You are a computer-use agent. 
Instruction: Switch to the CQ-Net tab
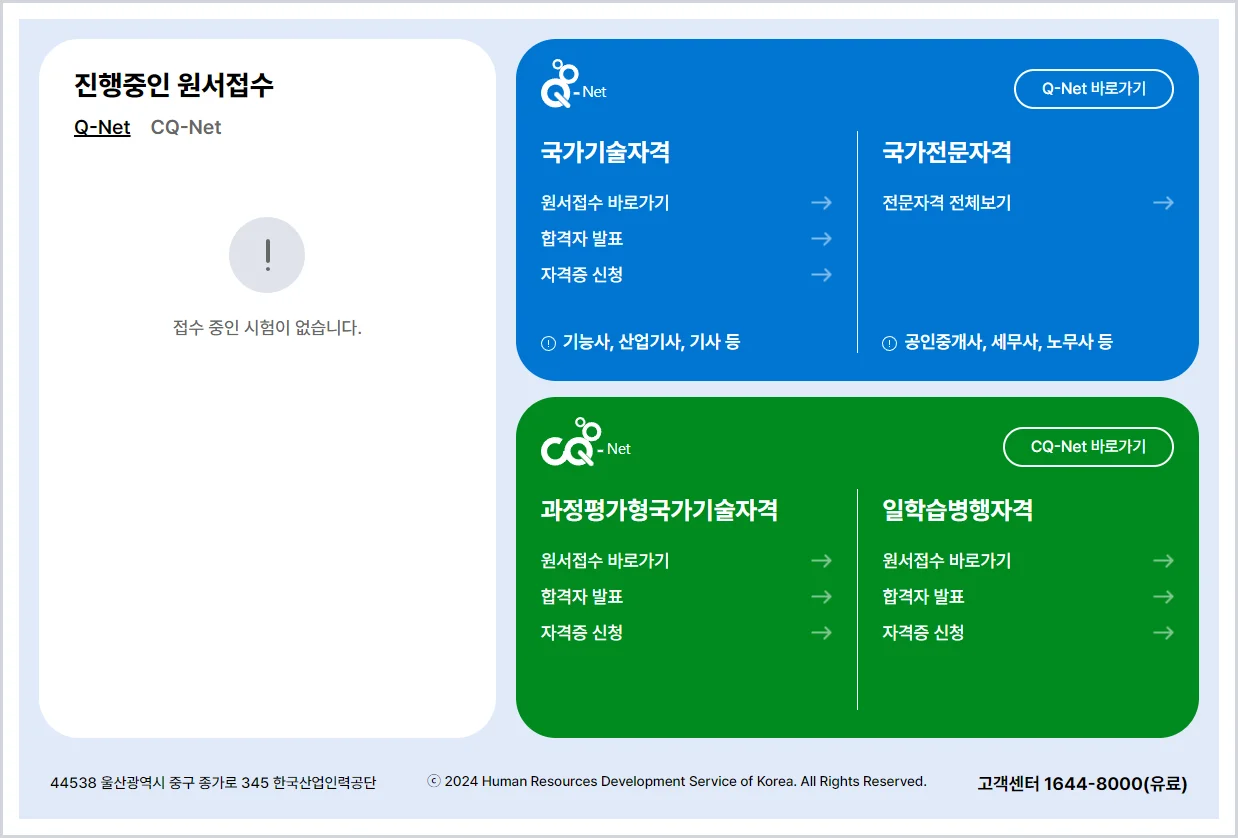186,127
